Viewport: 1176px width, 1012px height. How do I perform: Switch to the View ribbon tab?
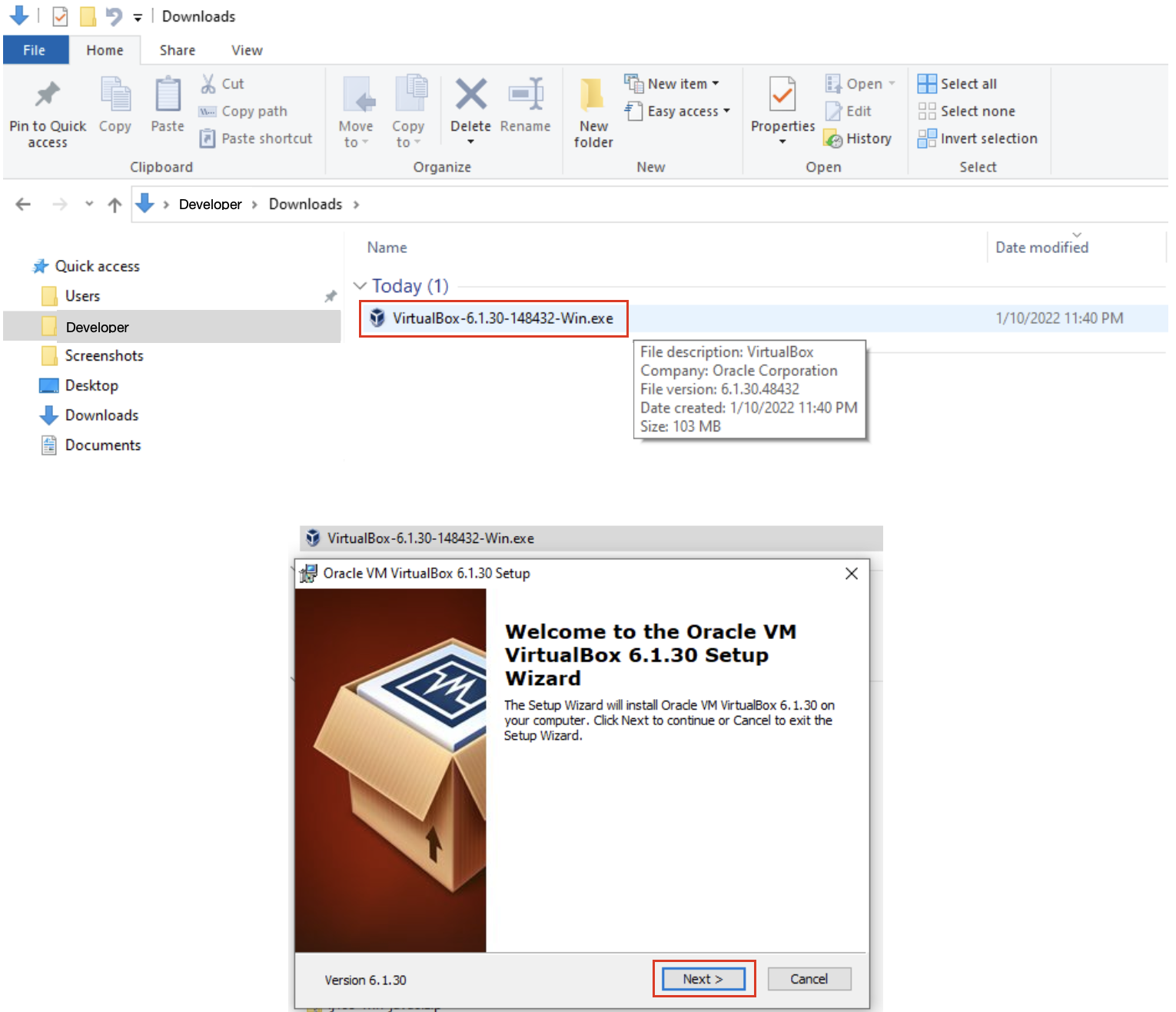point(247,50)
